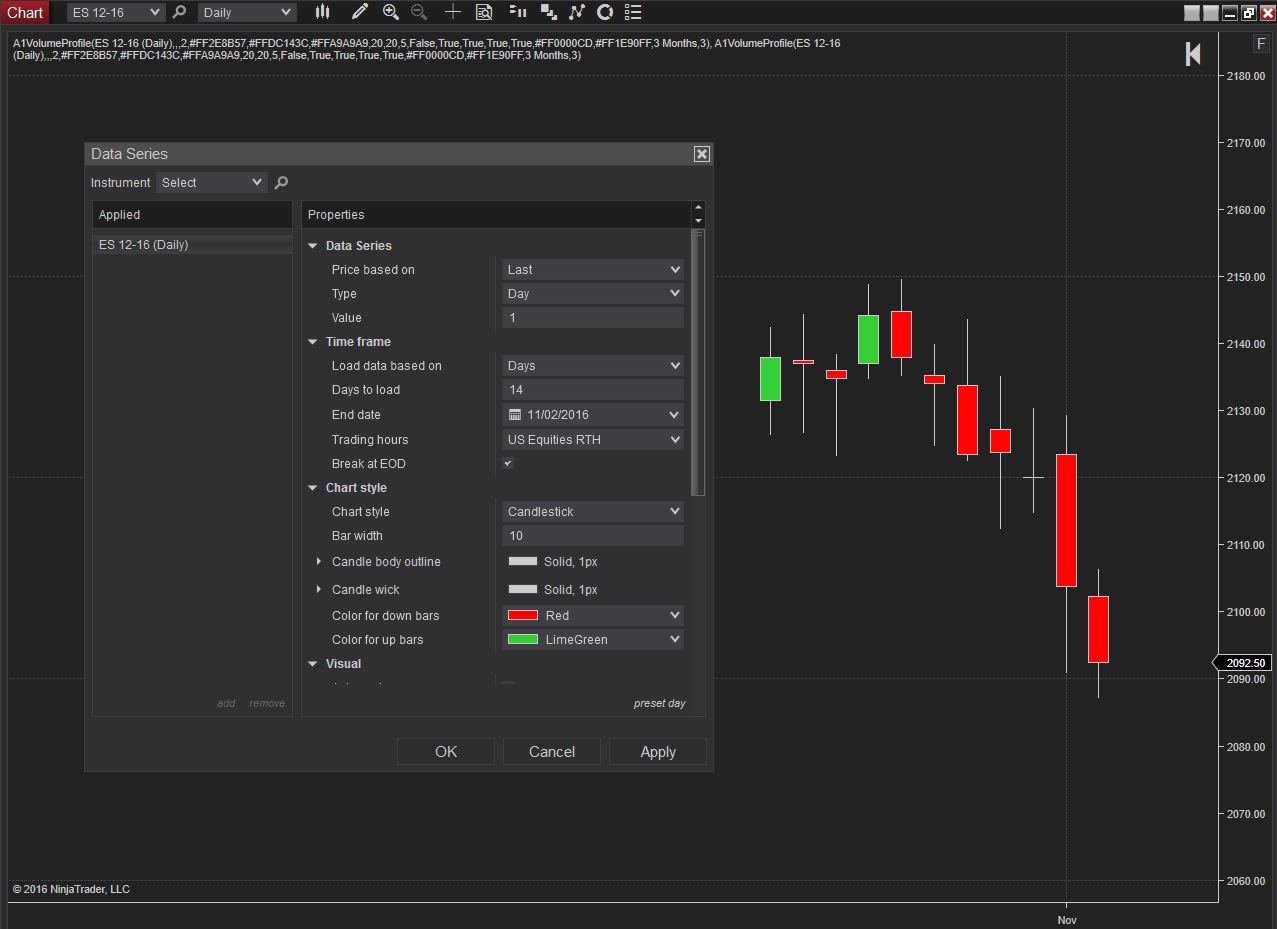The image size is (1277, 929).
Task: Collapse the Time frame section
Action: click(x=313, y=342)
